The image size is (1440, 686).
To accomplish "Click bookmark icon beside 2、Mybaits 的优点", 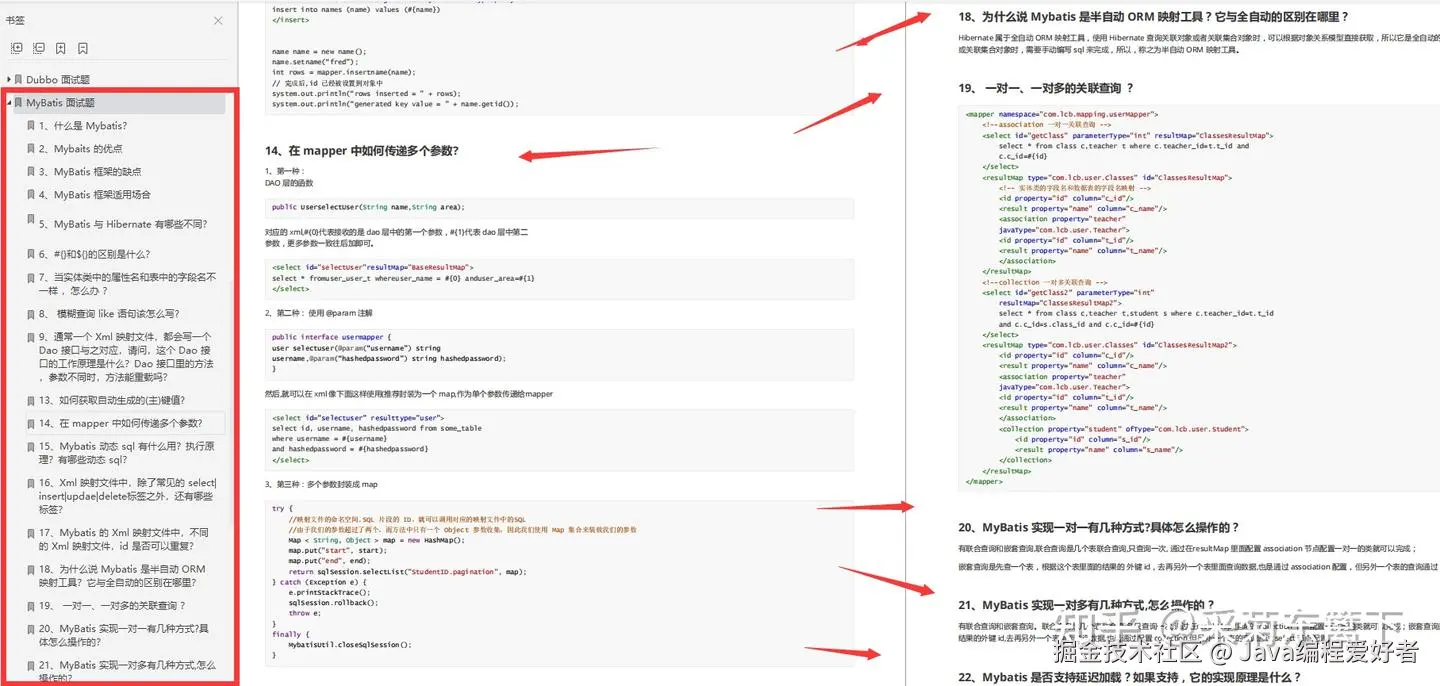I will pyautogui.click(x=32, y=149).
